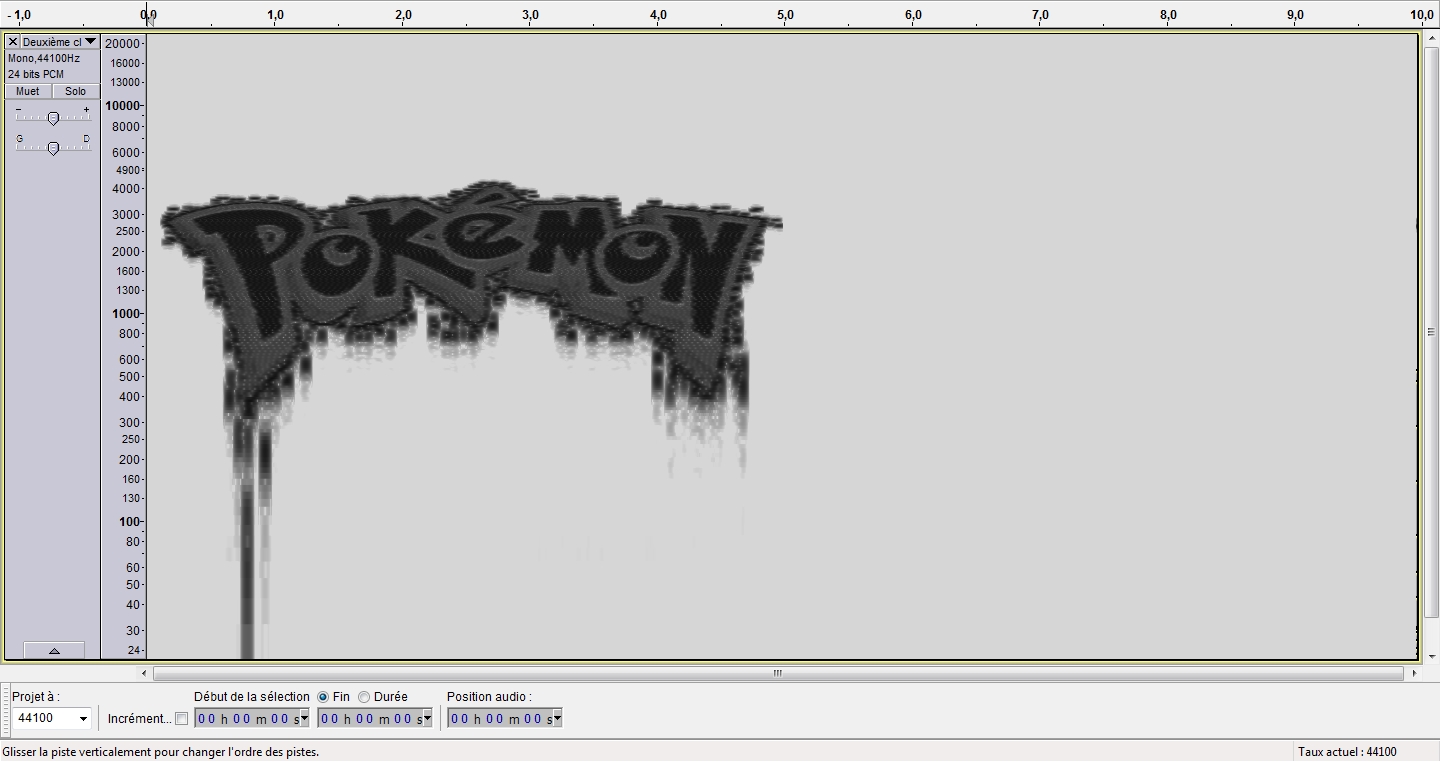Open the selection start time format menu

pyautogui.click(x=304, y=718)
